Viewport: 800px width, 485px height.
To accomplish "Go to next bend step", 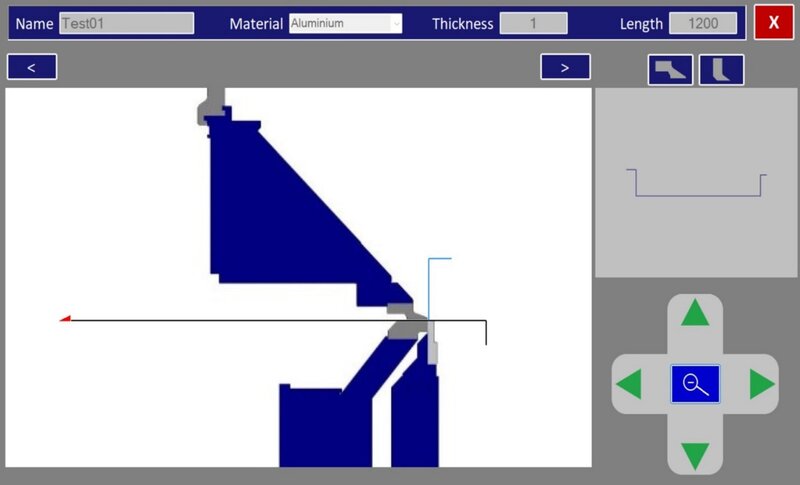I will point(565,67).
